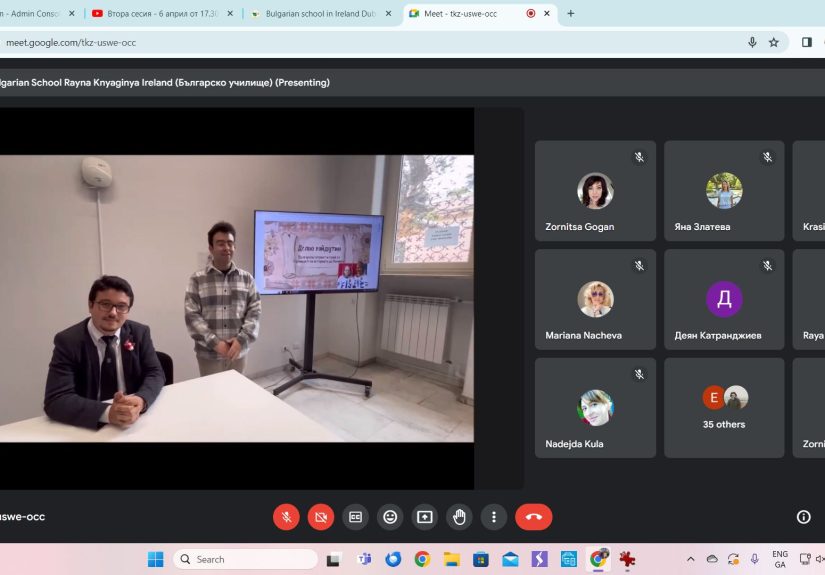825x575 pixels.
Task: Open the Windows Start menu
Action: pos(156,559)
